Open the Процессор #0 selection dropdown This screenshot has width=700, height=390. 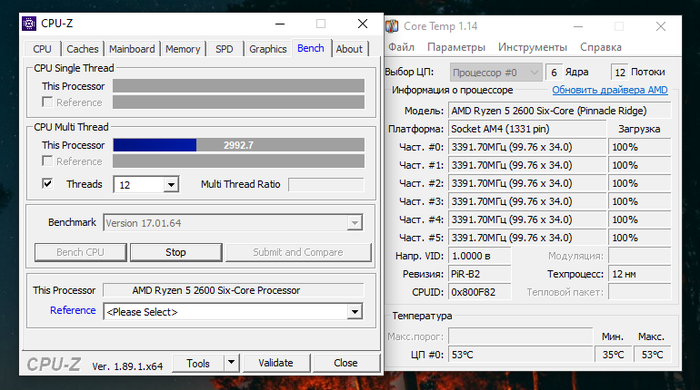(496, 72)
